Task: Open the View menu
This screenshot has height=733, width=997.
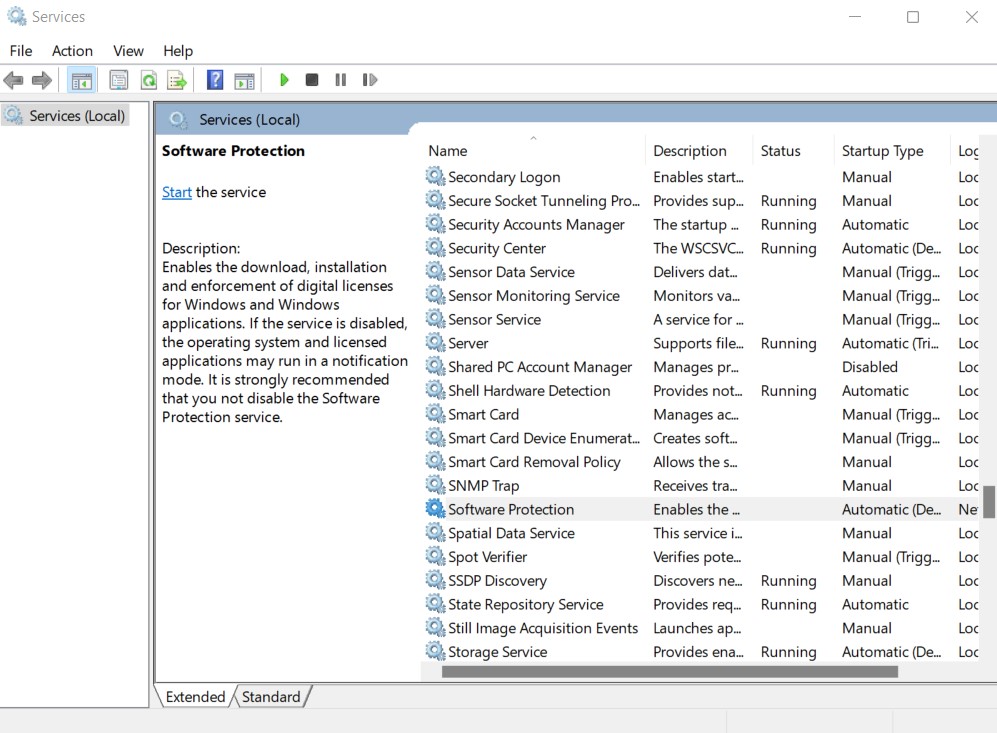Action: click(128, 51)
